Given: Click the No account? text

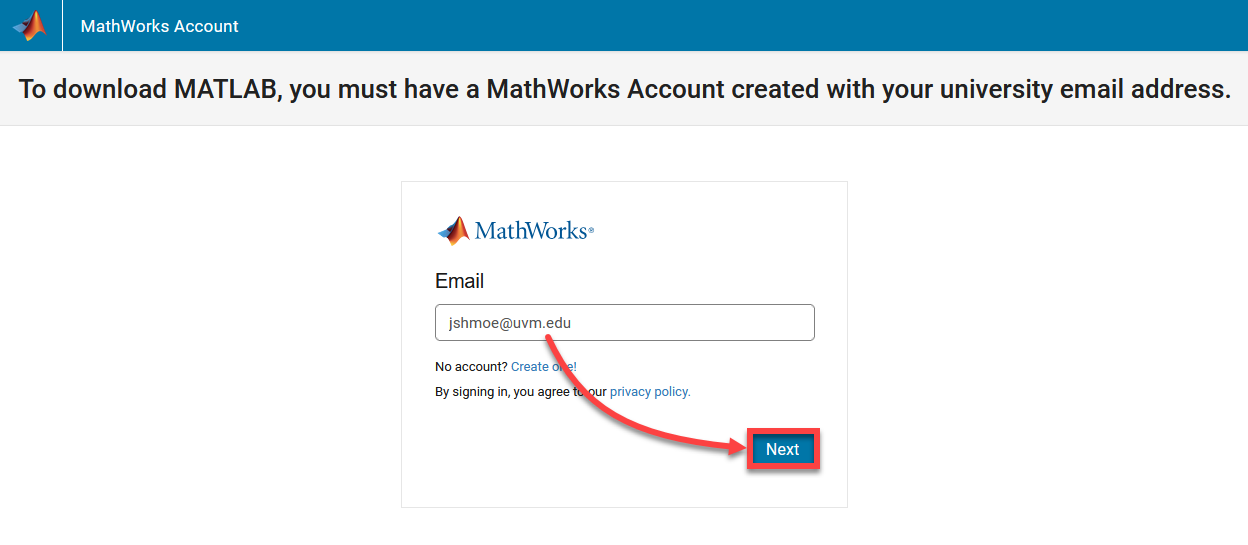Looking at the screenshot, I should click(x=471, y=367).
